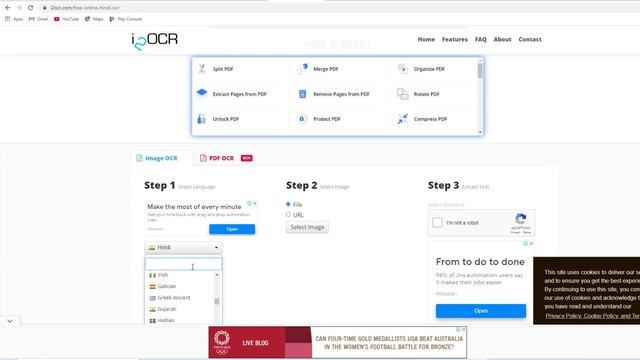Open the Contact menu item
The height and width of the screenshot is (360, 640).
click(530, 39)
